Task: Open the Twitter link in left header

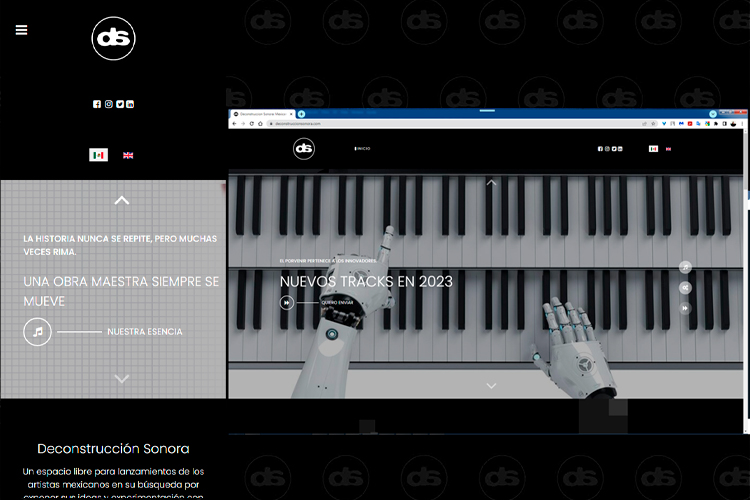Action: [x=119, y=104]
